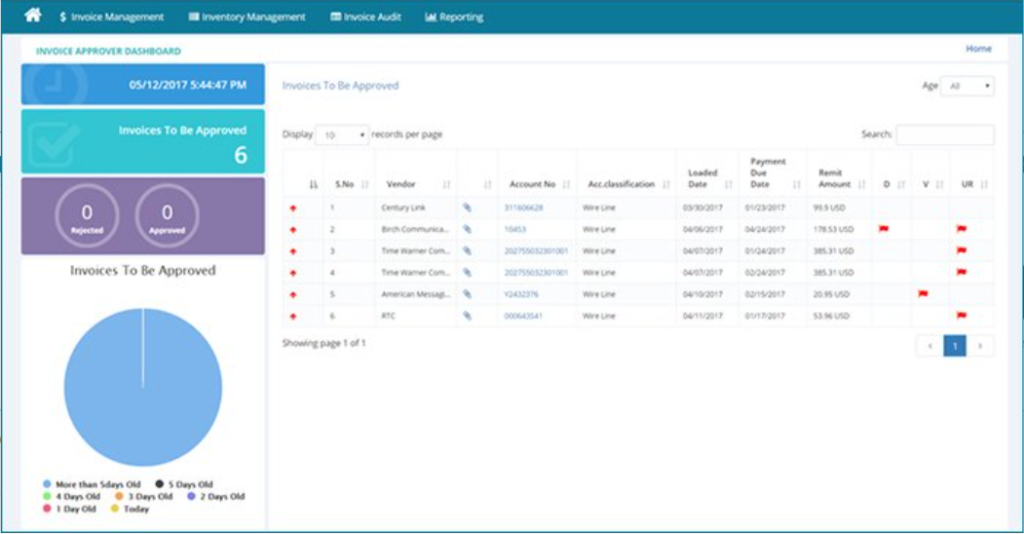Image resolution: width=1024 pixels, height=534 pixels.
Task: Click the D flag on Birch Communications row
Action: pyautogui.click(x=883, y=229)
